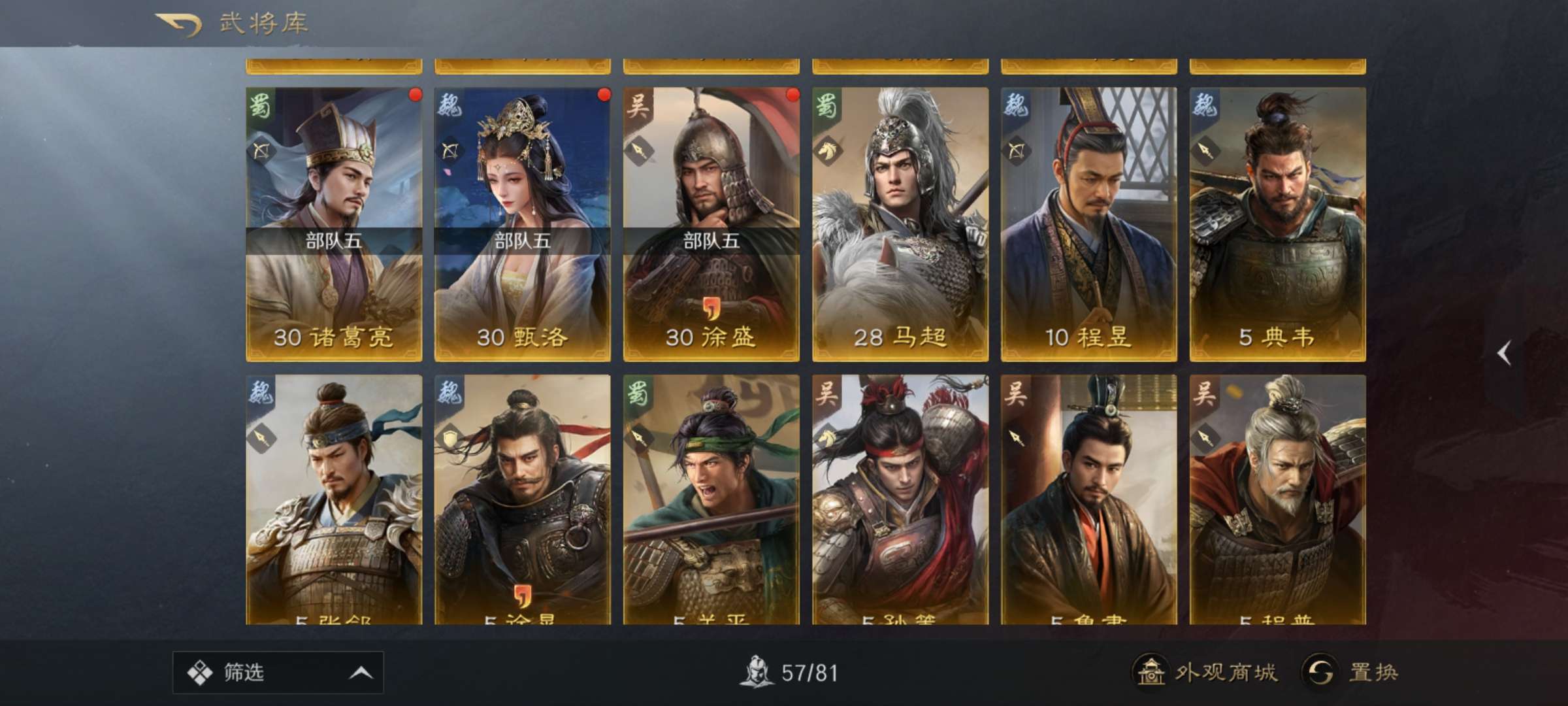Open the 外观商城 shop icon

tap(1150, 671)
